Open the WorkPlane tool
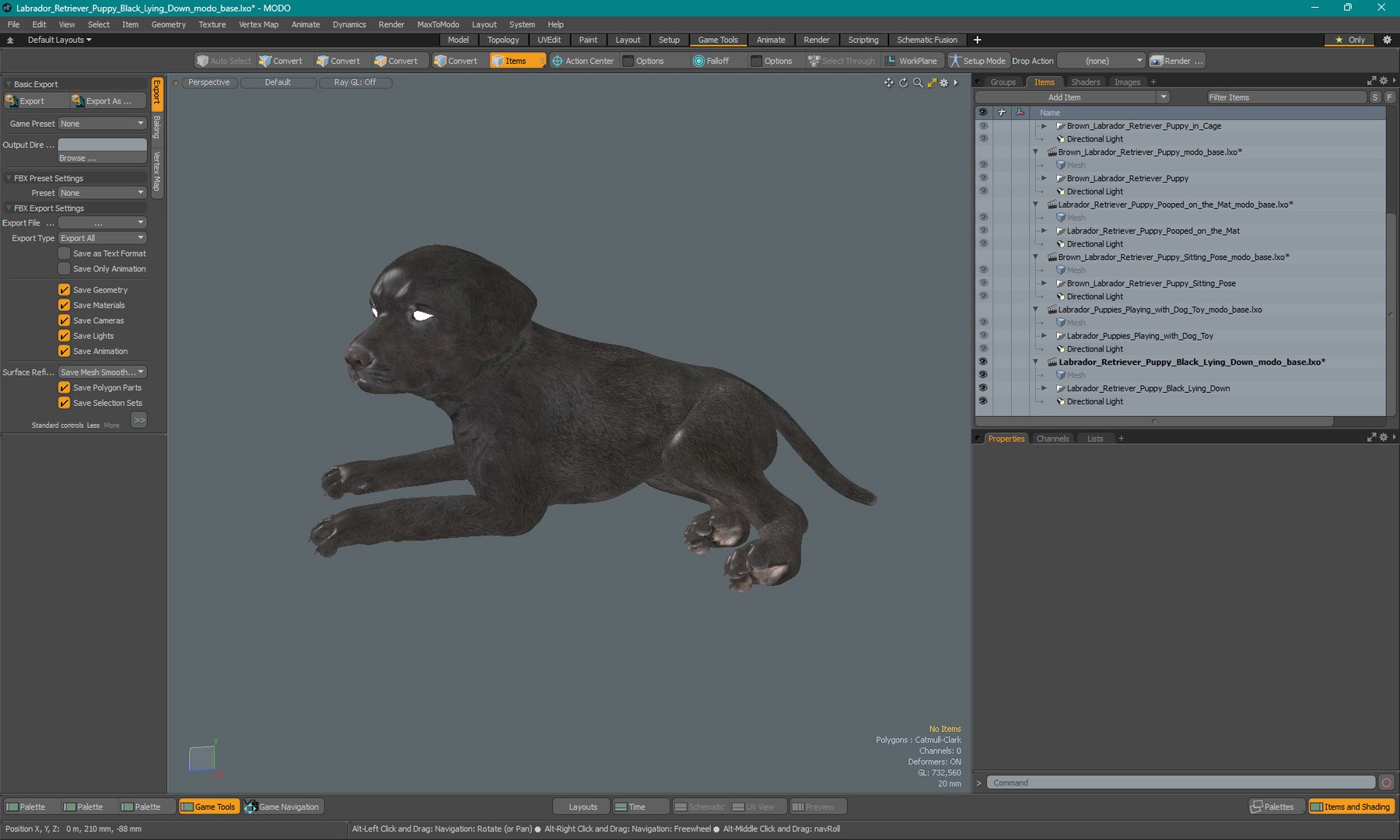This screenshot has height=840, width=1400. 912,61
